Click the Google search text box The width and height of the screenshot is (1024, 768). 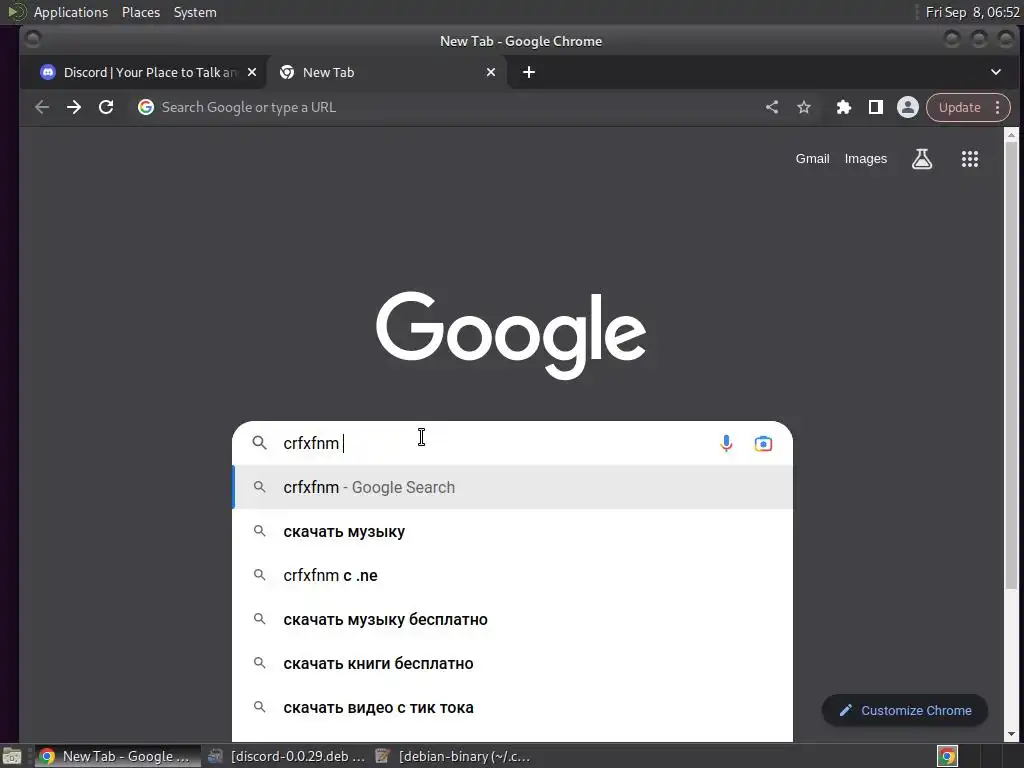pos(496,443)
